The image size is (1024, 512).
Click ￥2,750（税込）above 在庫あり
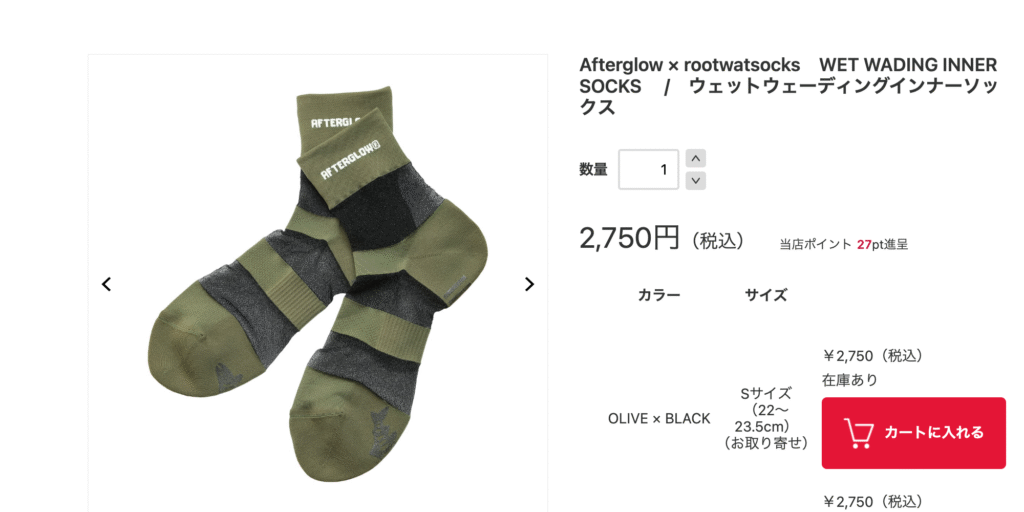[x=874, y=356]
